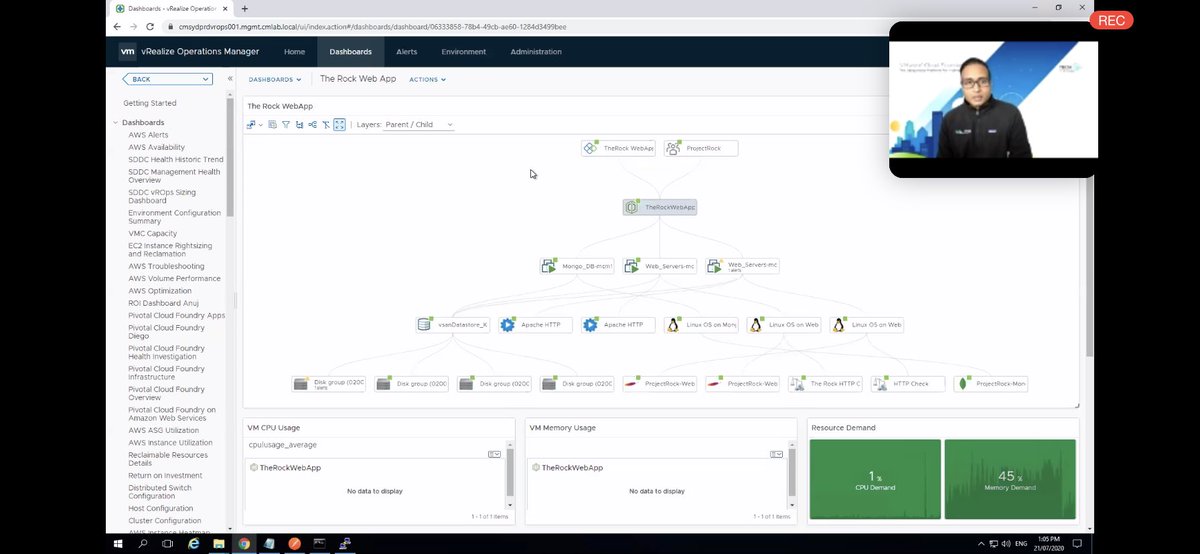1200x554 pixels.
Task: Open VM CPU Usage widget options dropdown
Action: coord(494,454)
